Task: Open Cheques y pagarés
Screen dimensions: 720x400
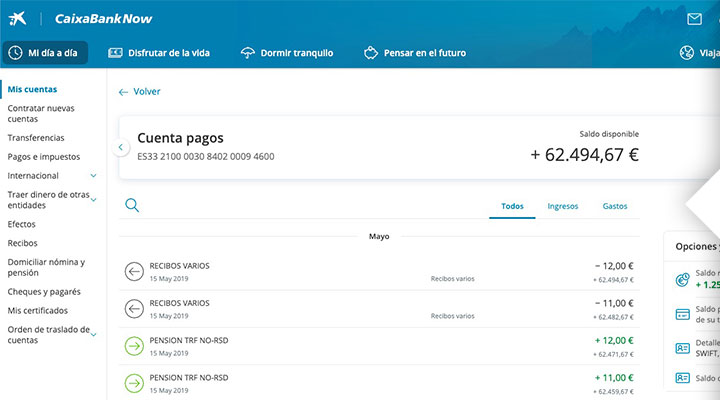Action: click(44, 292)
